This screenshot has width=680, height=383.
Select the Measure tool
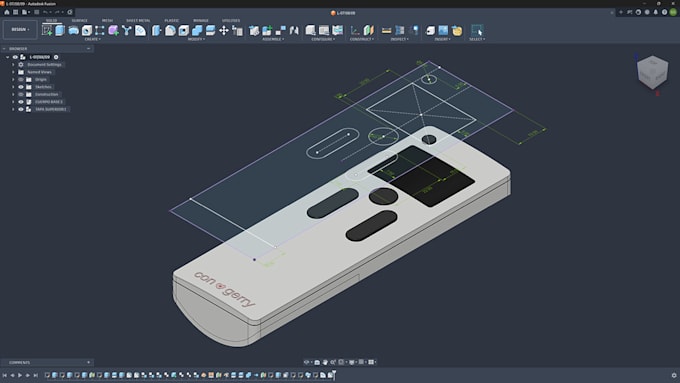pyautogui.click(x=386, y=30)
